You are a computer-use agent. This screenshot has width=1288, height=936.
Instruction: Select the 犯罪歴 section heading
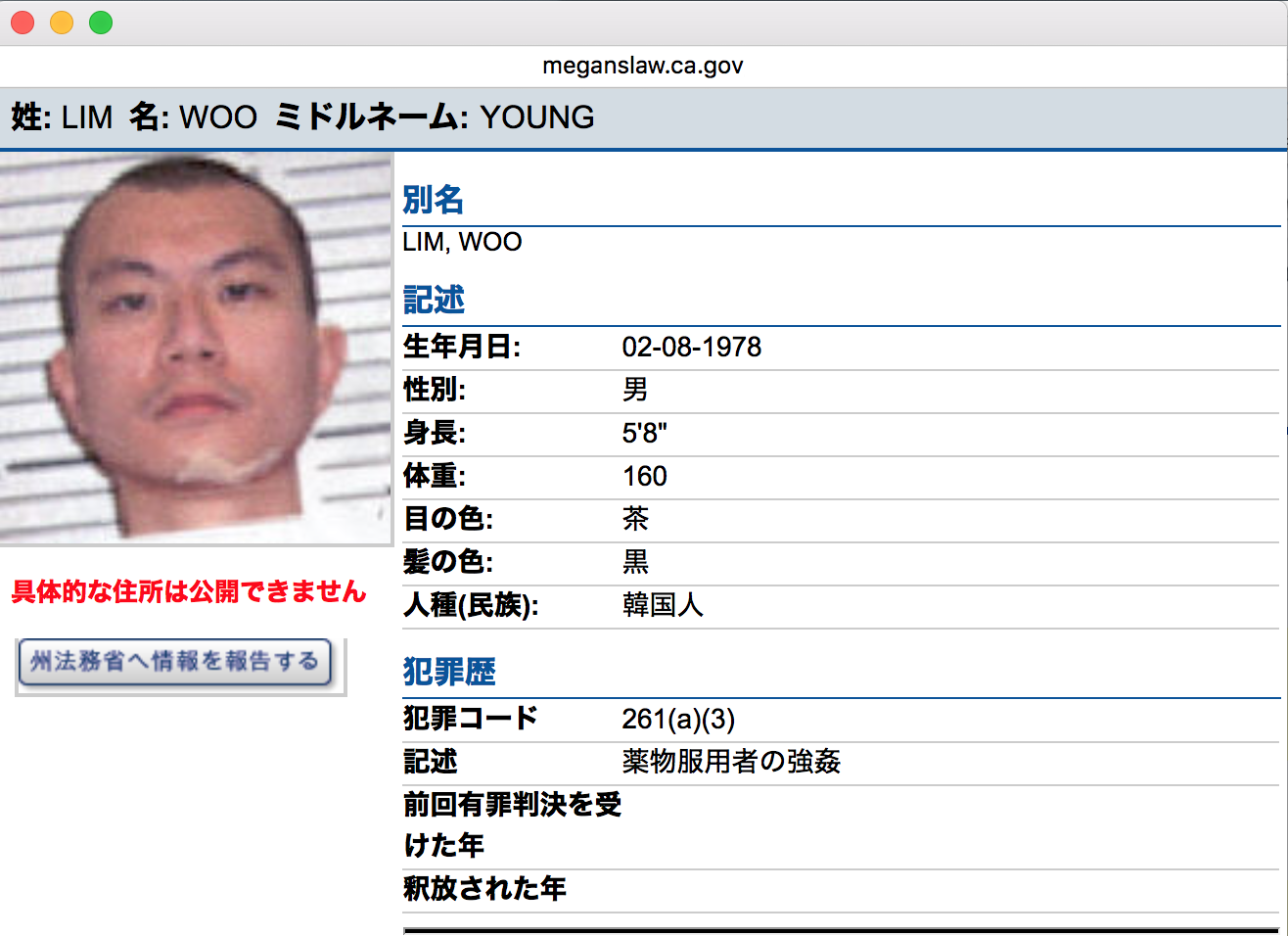tap(449, 672)
